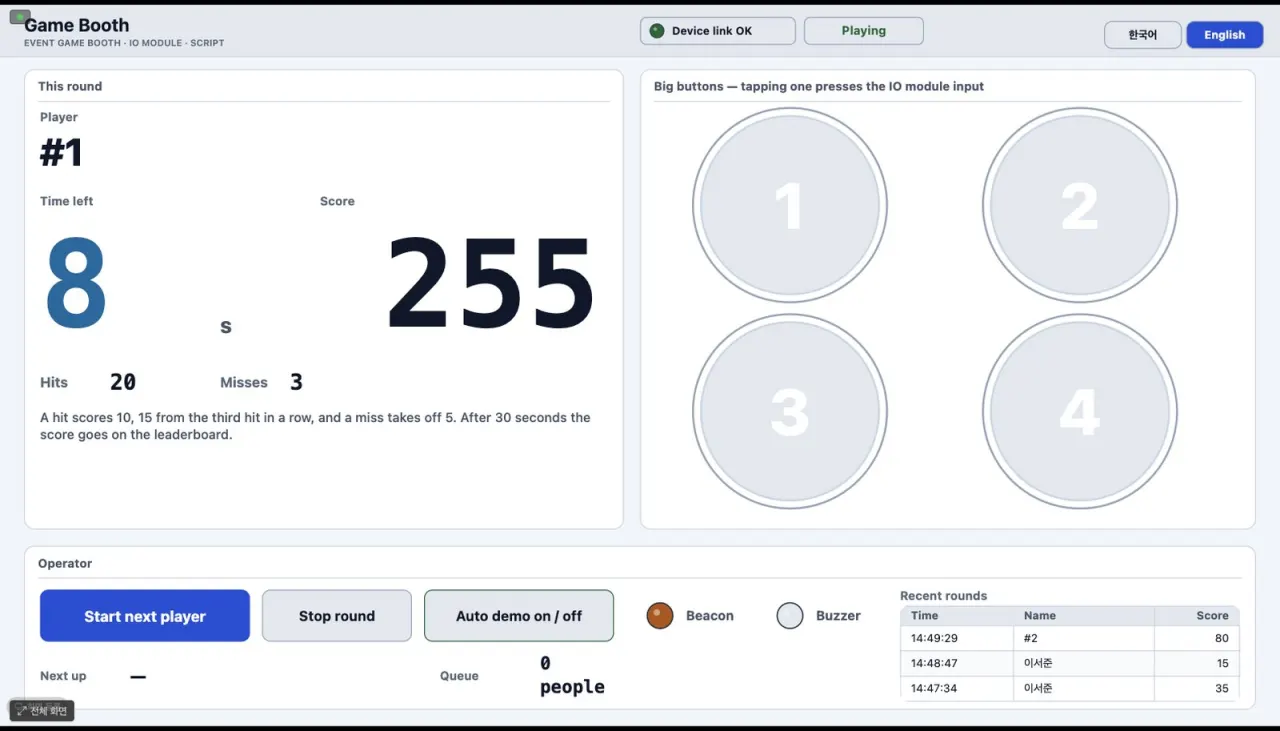Select recent round row for #2
Viewport: 1280px width, 731px height.
pos(1070,638)
